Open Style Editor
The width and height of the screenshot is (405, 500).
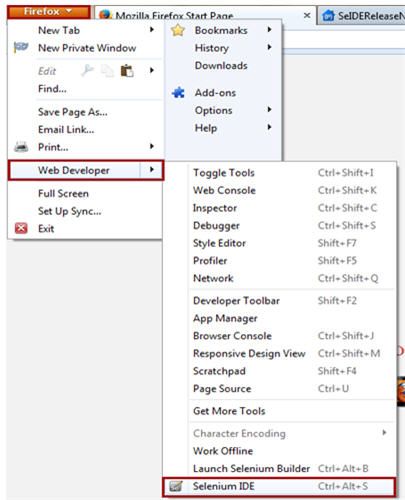(280, 243)
